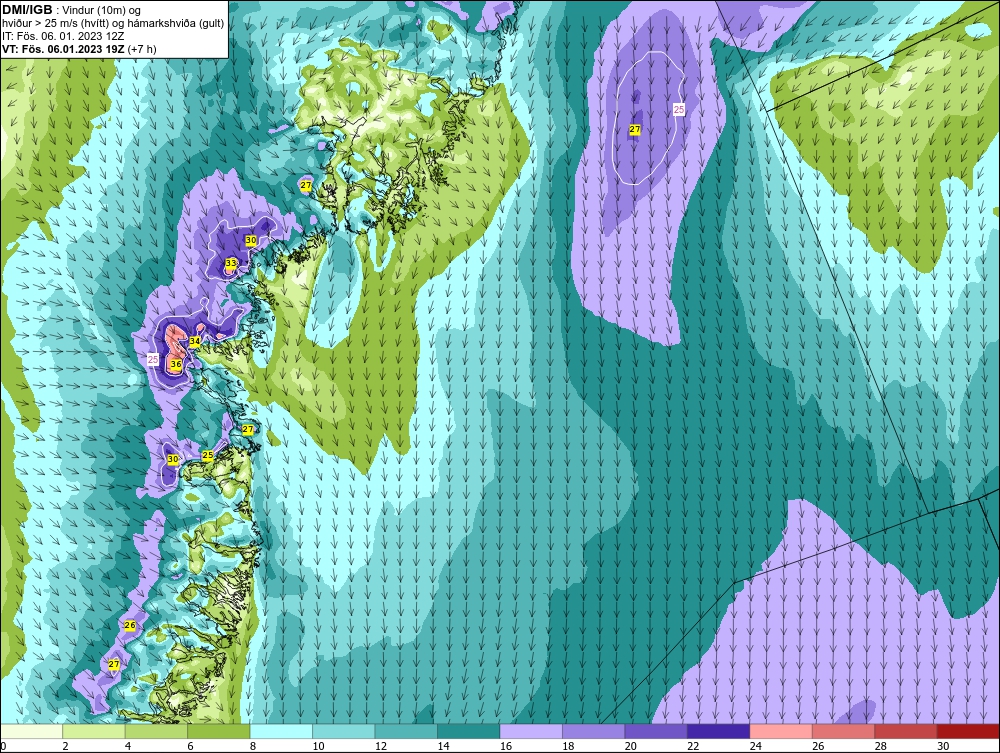Click the 'VT: Fös. 06.01.2023 19Z (+7 h)' line
1000x753 pixels.
[x=79, y=48]
